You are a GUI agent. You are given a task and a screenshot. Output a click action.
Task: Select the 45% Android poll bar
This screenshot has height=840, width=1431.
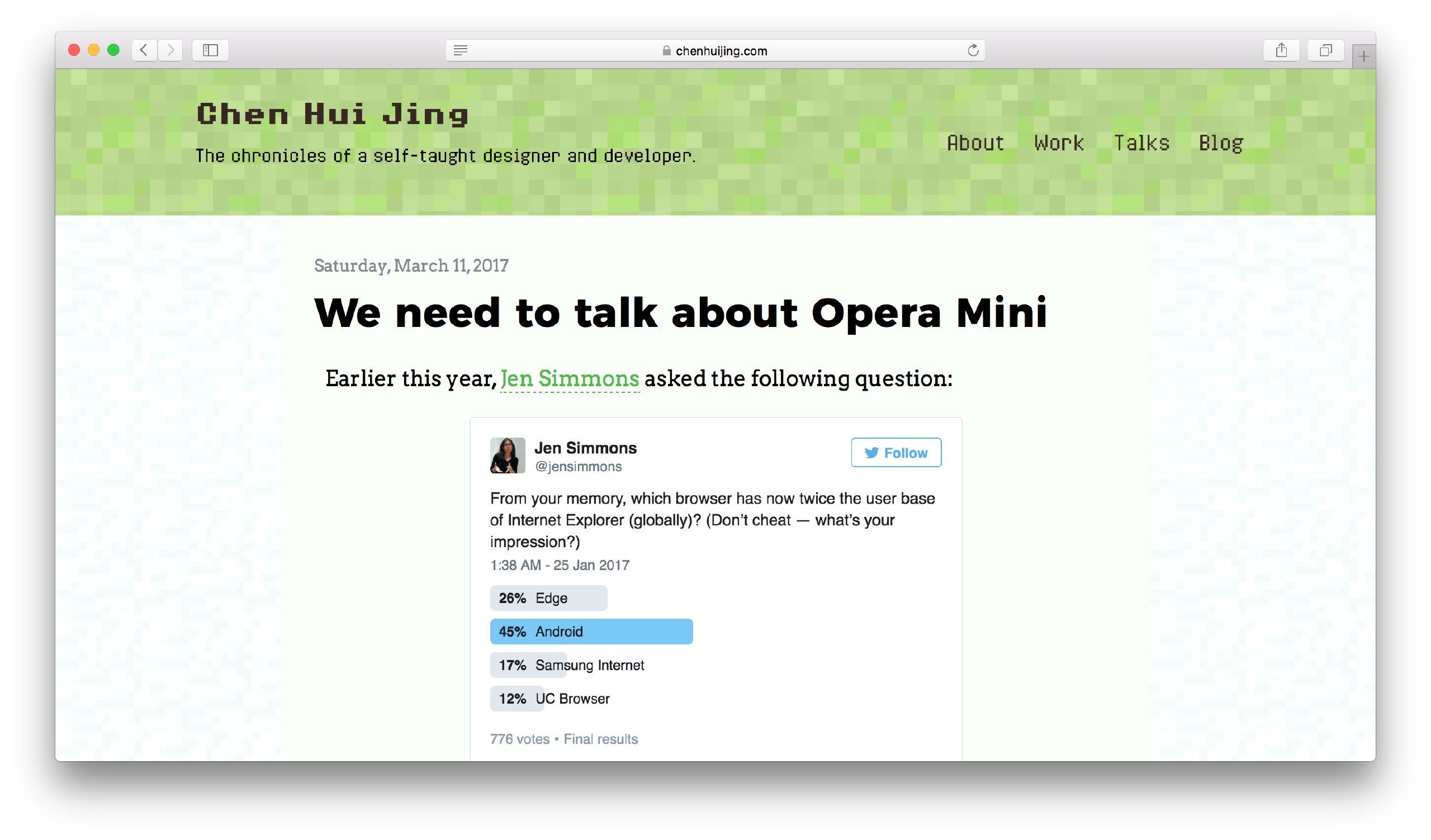tap(591, 632)
